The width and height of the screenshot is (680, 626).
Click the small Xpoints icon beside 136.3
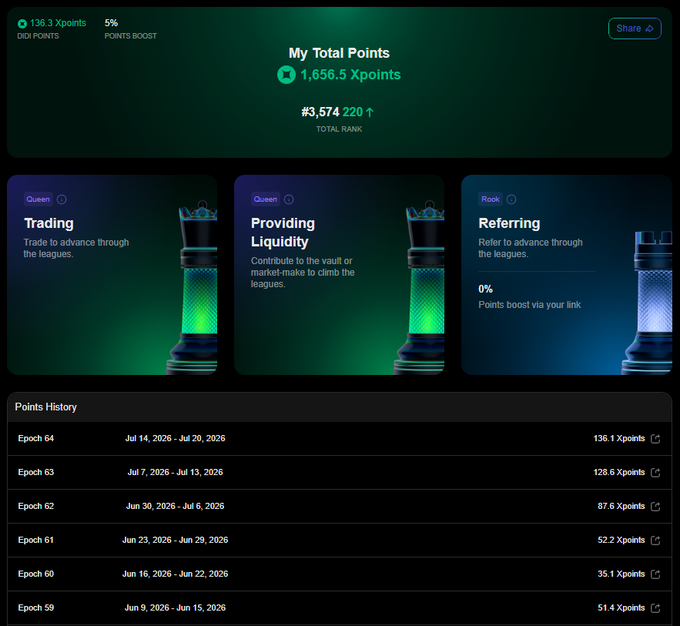[22, 23]
